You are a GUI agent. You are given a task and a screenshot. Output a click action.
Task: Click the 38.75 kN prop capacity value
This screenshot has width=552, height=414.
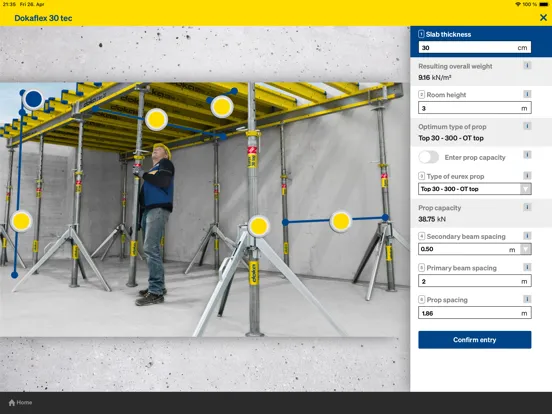point(432,219)
